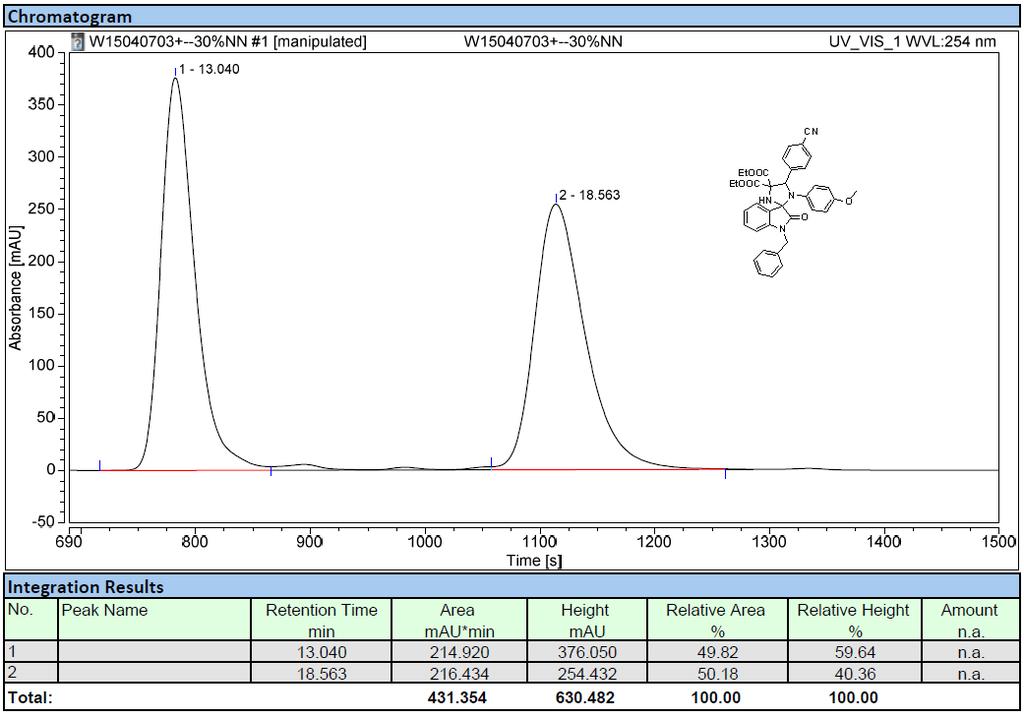Click the 'Amount n.a.' column header
Viewport: 1024px width, 718px height.
970,619
